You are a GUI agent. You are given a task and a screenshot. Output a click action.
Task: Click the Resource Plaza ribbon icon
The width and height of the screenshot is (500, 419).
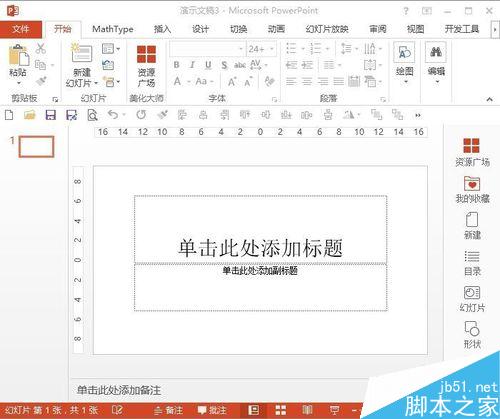(x=146, y=54)
